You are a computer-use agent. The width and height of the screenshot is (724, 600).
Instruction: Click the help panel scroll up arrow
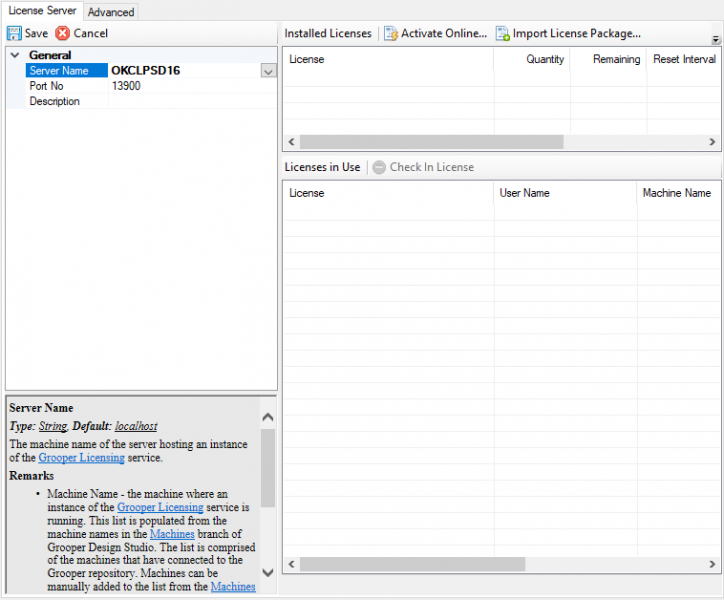tap(268, 418)
